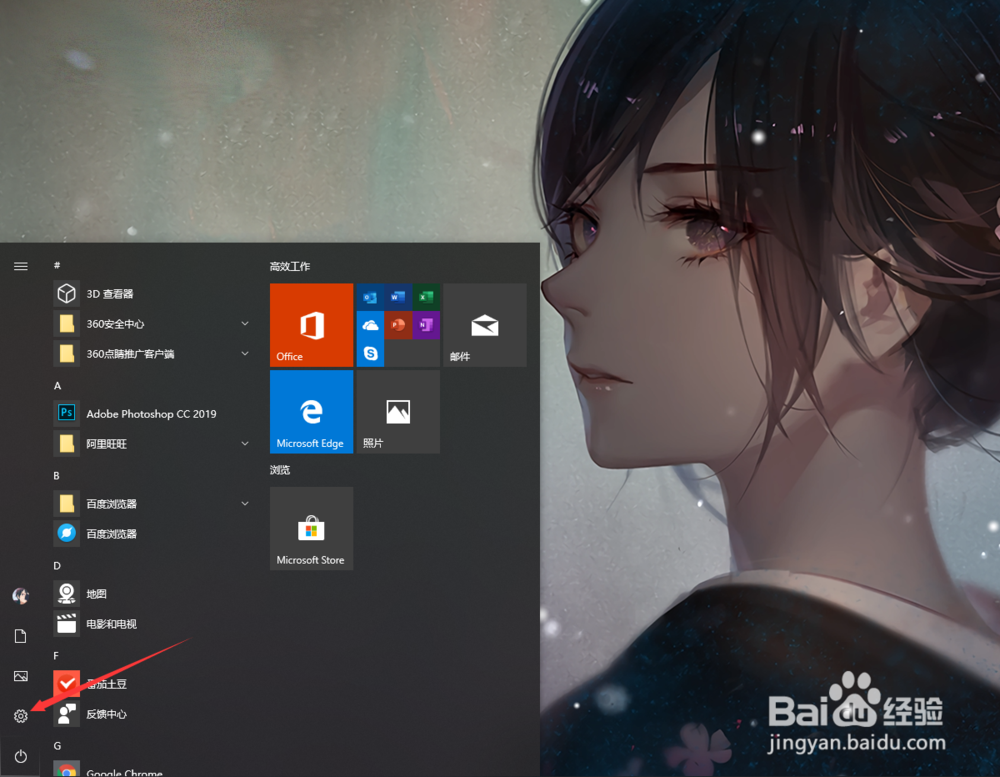1000x777 pixels.
Task: Click the A section letter header
Action: (57, 385)
